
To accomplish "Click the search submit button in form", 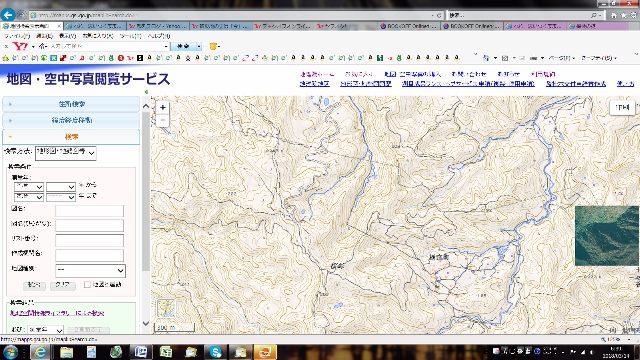I will (34, 285).
